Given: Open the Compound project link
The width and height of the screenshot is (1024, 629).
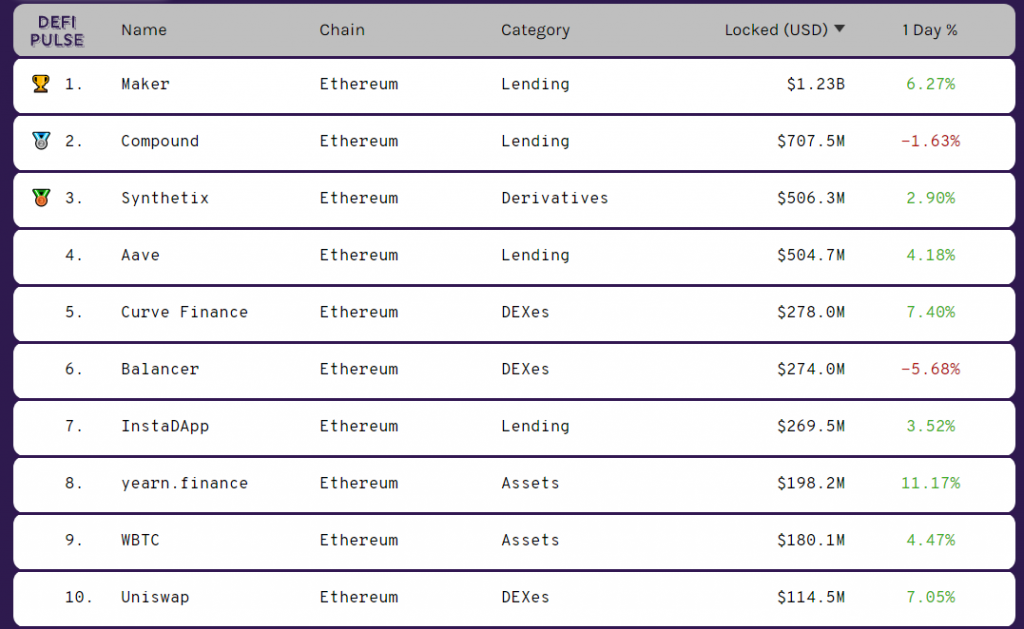Looking at the screenshot, I should click(x=160, y=141).
